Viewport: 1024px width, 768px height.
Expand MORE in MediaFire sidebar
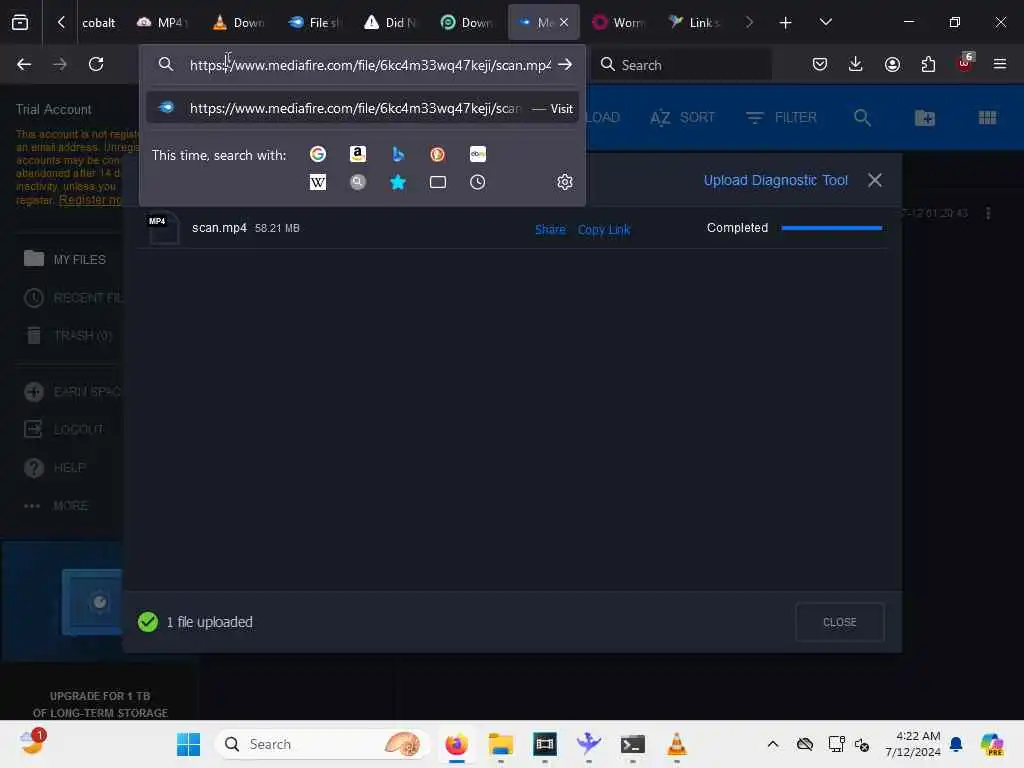pos(56,505)
